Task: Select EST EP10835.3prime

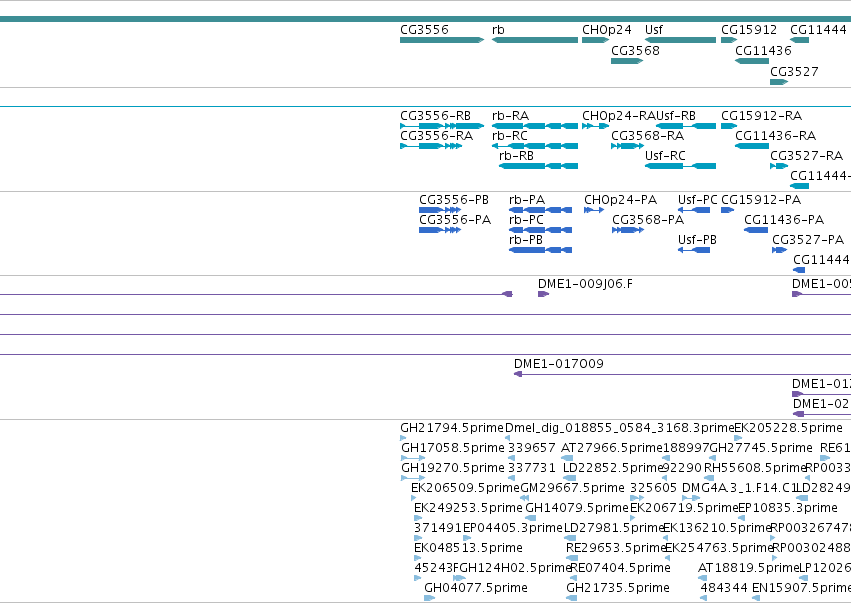Action: coord(741,518)
